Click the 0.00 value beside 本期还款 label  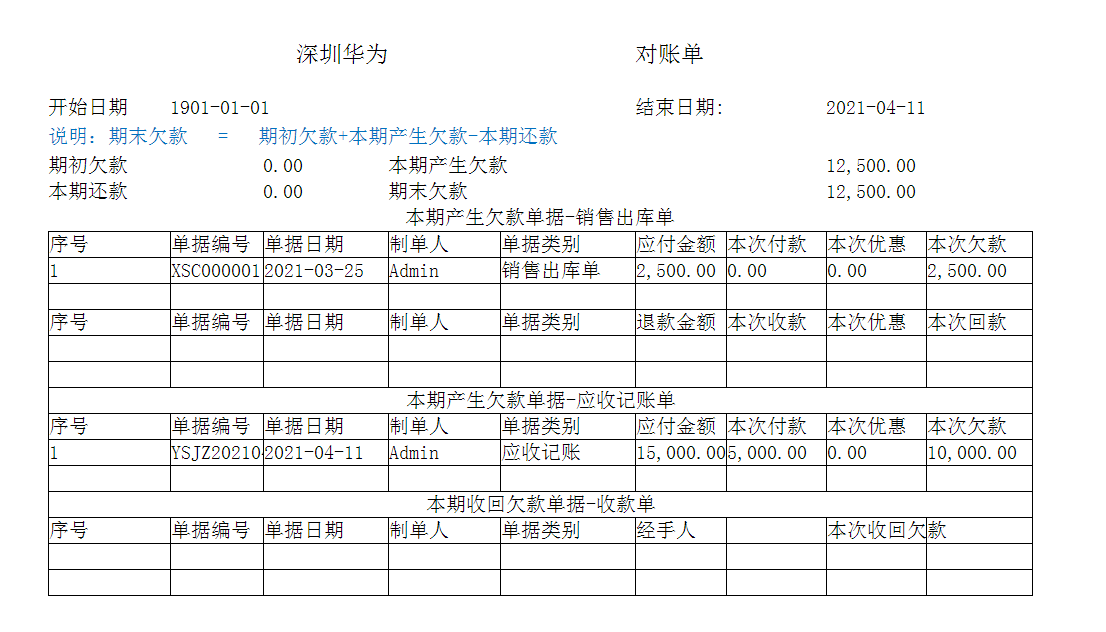pyautogui.click(x=283, y=192)
